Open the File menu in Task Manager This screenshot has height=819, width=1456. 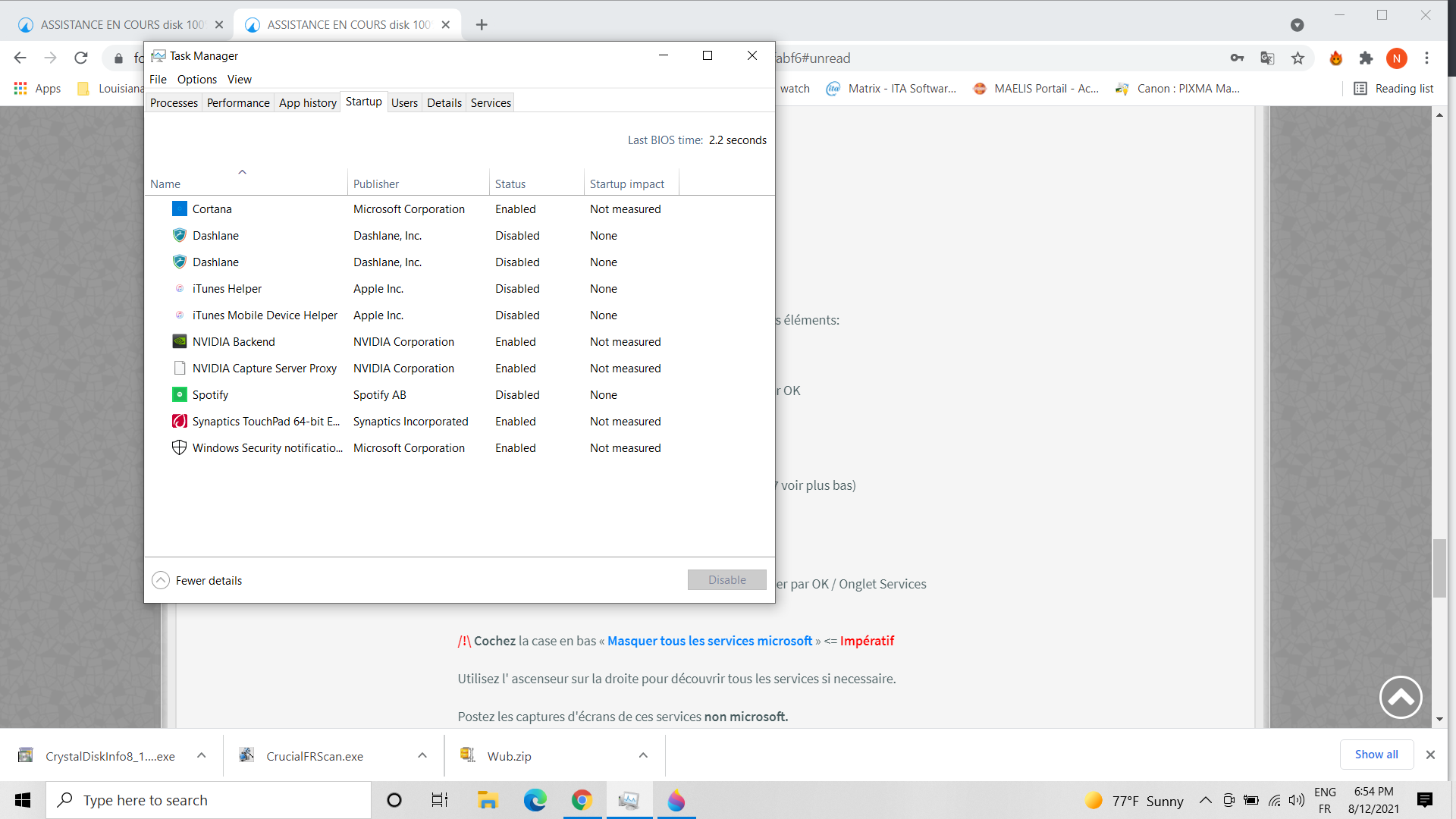(158, 79)
